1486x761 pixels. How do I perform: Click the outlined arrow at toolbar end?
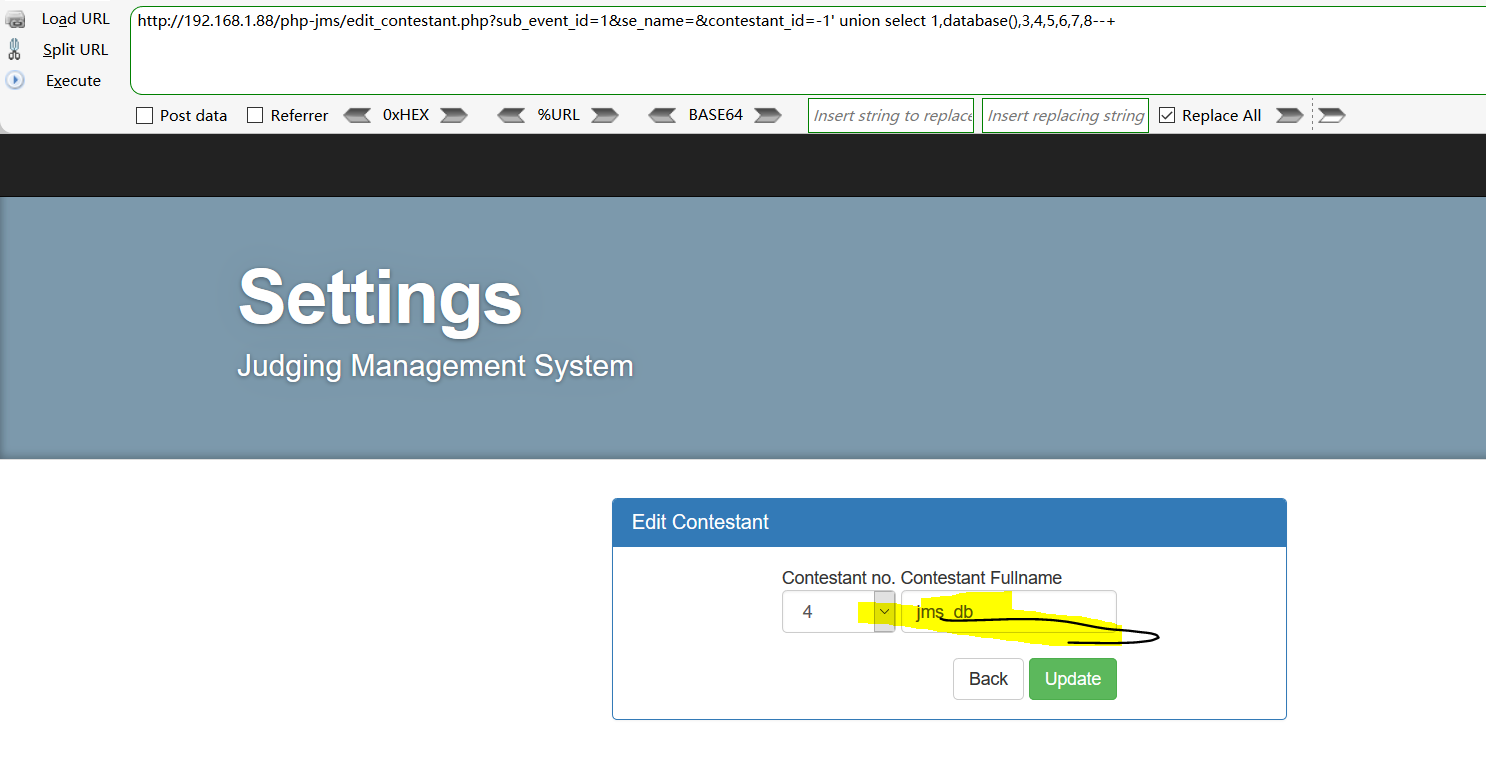click(x=1332, y=115)
